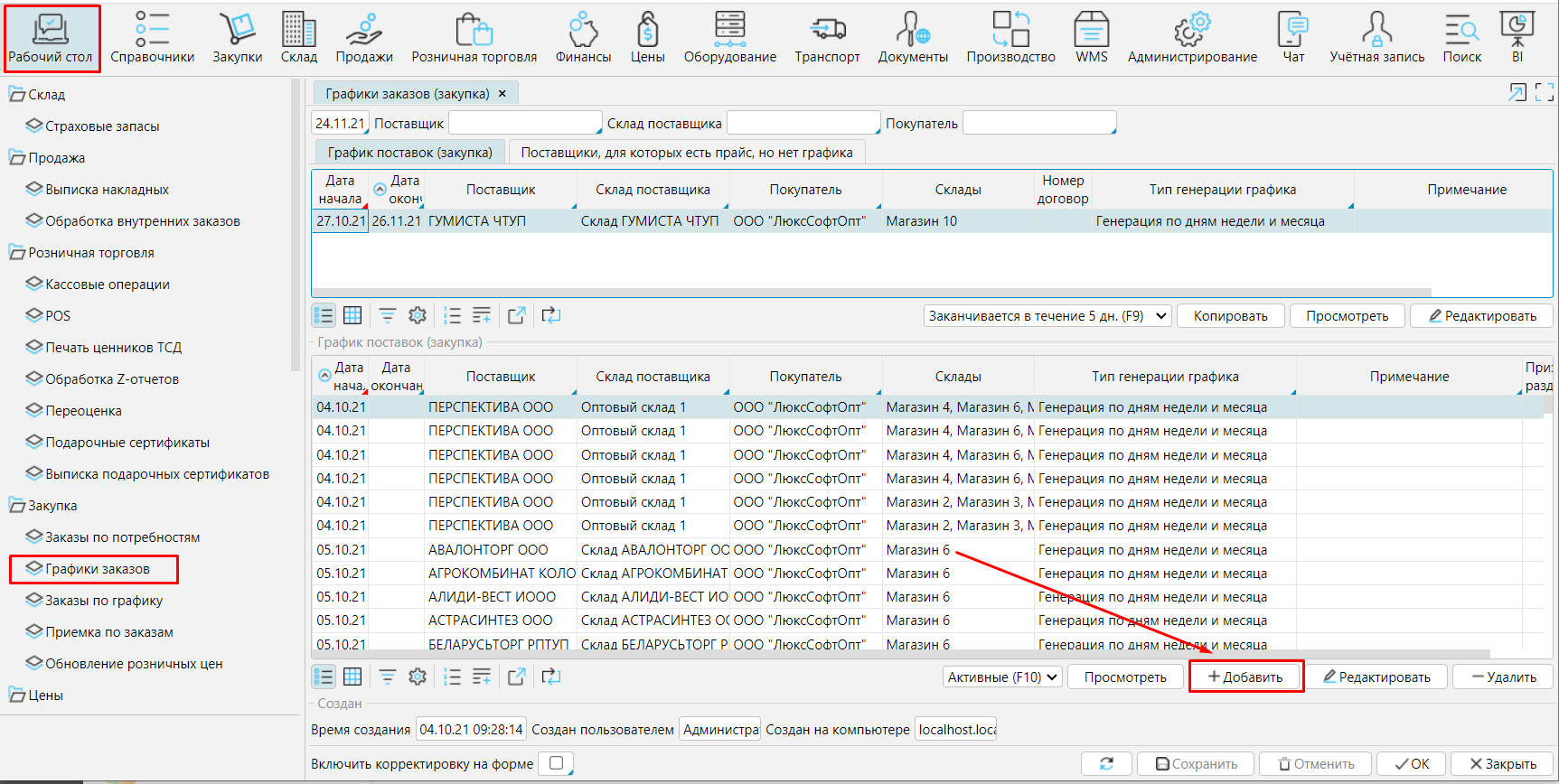Open settings gear in lower table toolbar
This screenshot has height=784, width=1559.
[417, 677]
